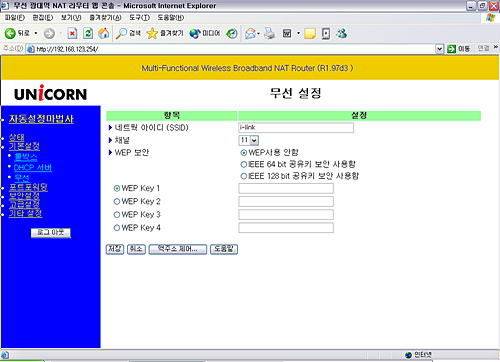
Task: Open the 보안설정 security settings link
Action: tap(24, 196)
